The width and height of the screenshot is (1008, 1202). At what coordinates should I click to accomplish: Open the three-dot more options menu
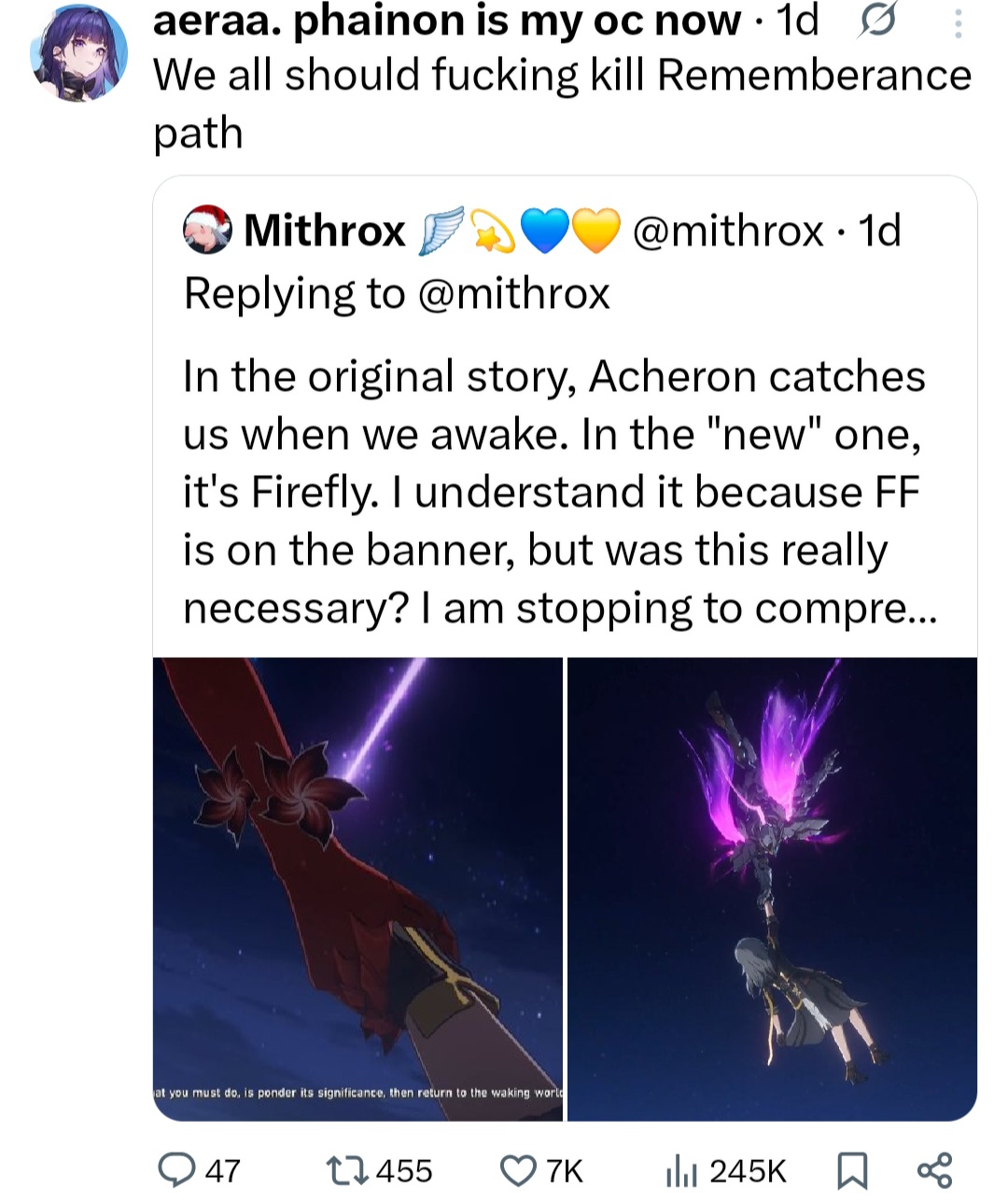pos(958,23)
